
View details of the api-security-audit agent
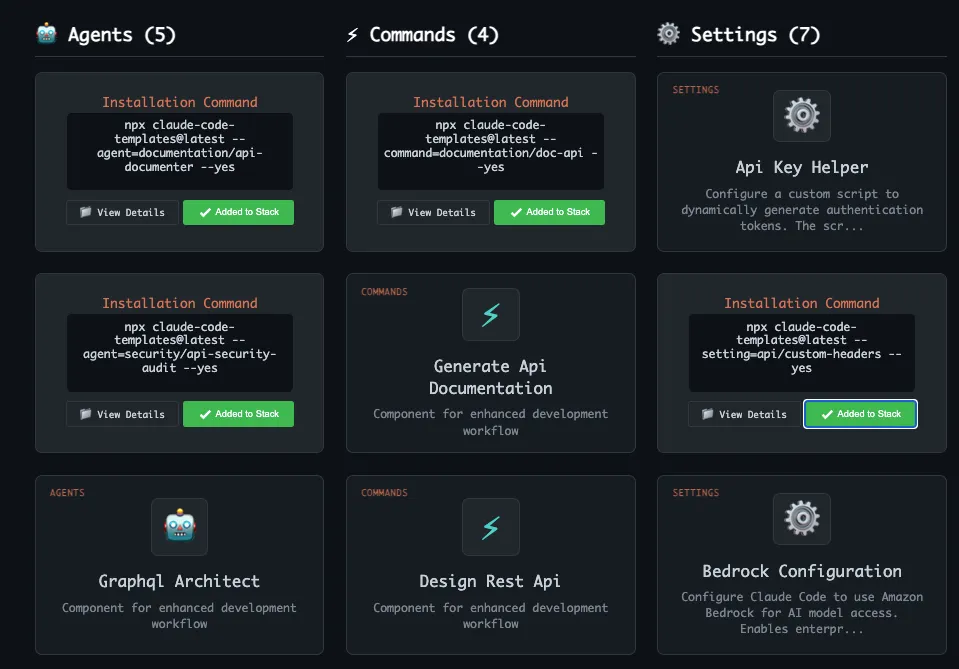(x=122, y=414)
